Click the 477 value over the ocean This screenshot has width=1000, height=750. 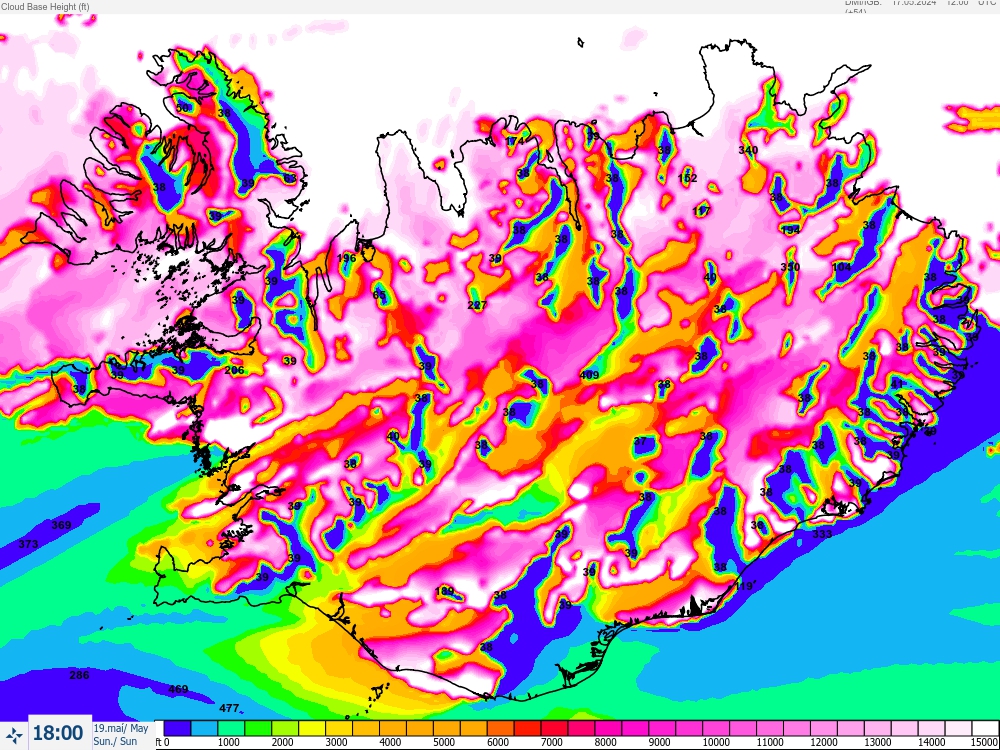pos(229,708)
